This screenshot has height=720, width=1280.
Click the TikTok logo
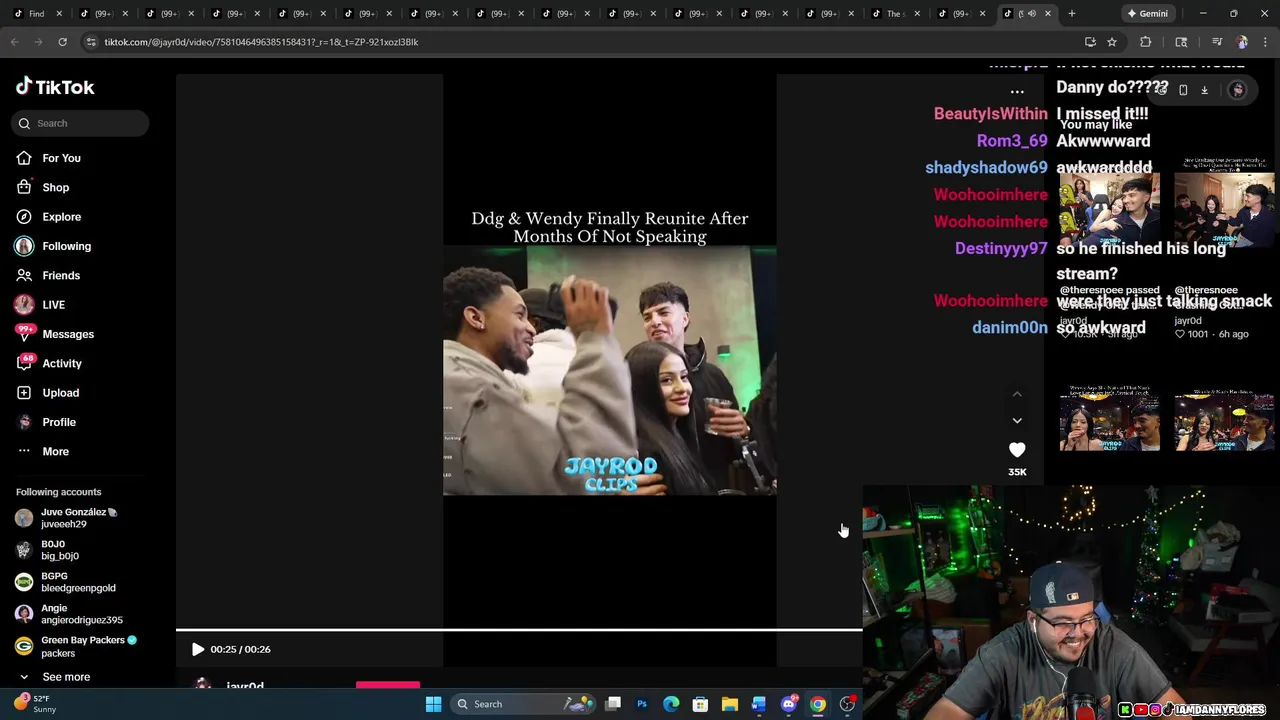(55, 87)
